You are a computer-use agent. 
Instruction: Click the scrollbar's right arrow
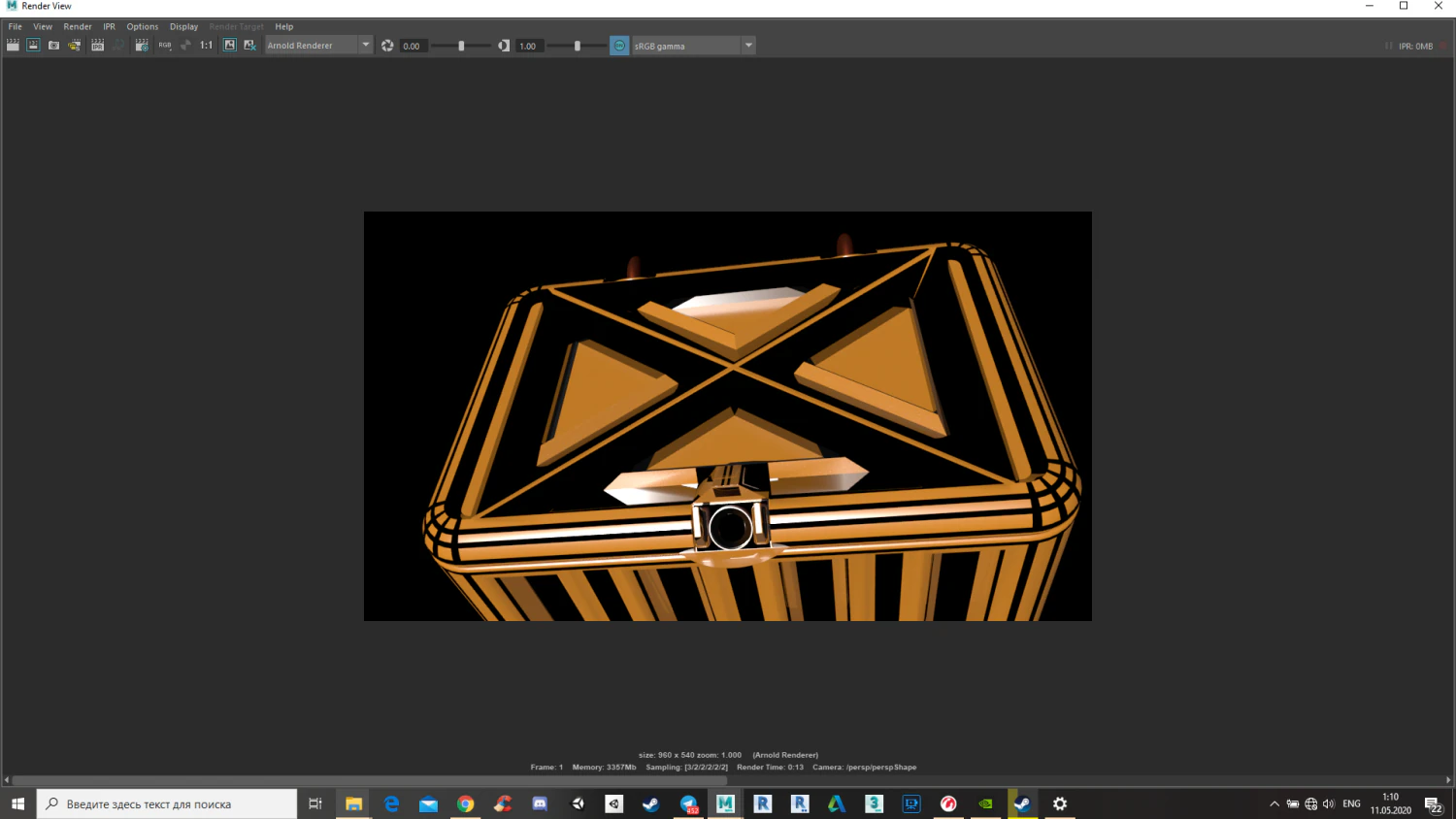pos(1448,779)
